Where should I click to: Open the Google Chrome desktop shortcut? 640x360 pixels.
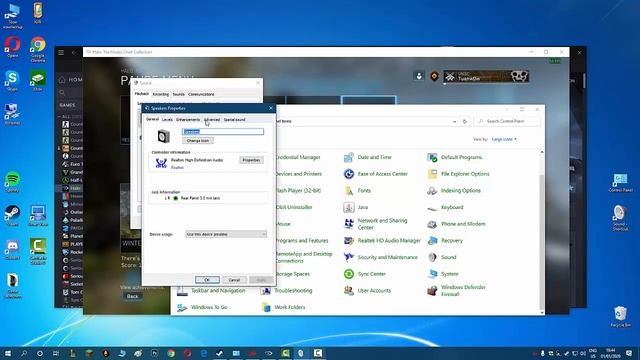(x=38, y=49)
